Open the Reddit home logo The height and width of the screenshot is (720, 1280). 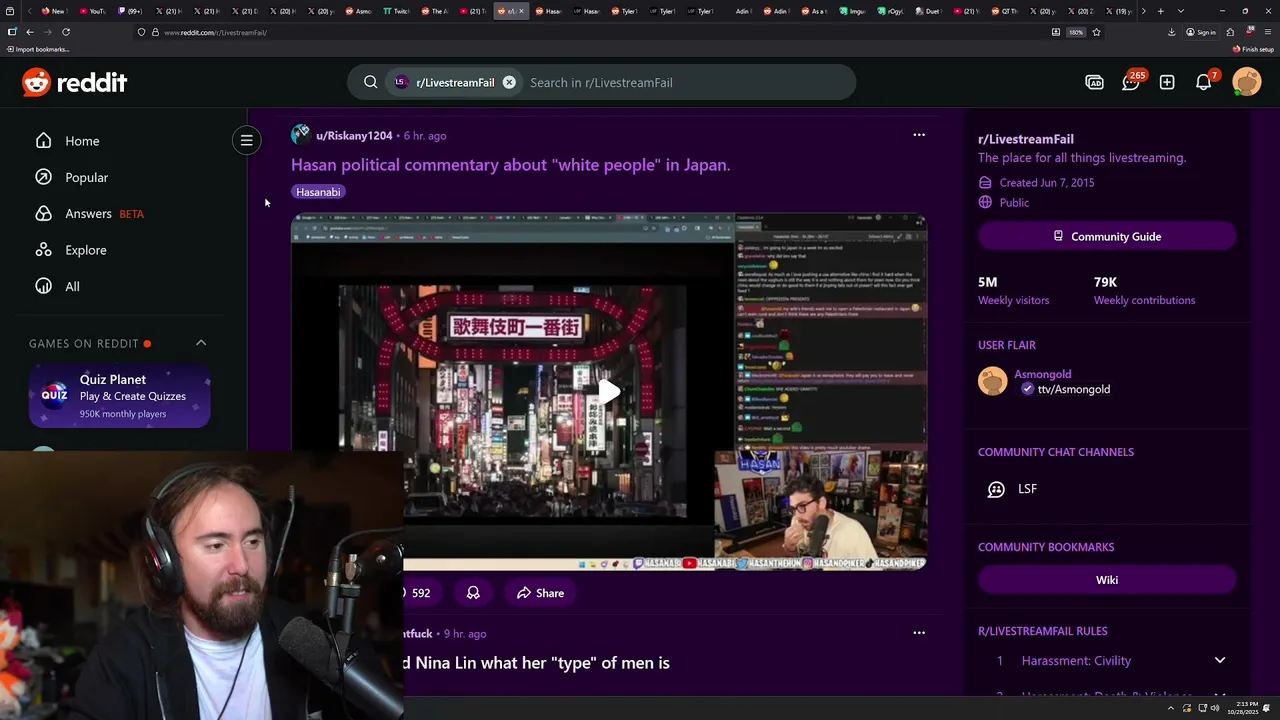tap(75, 82)
